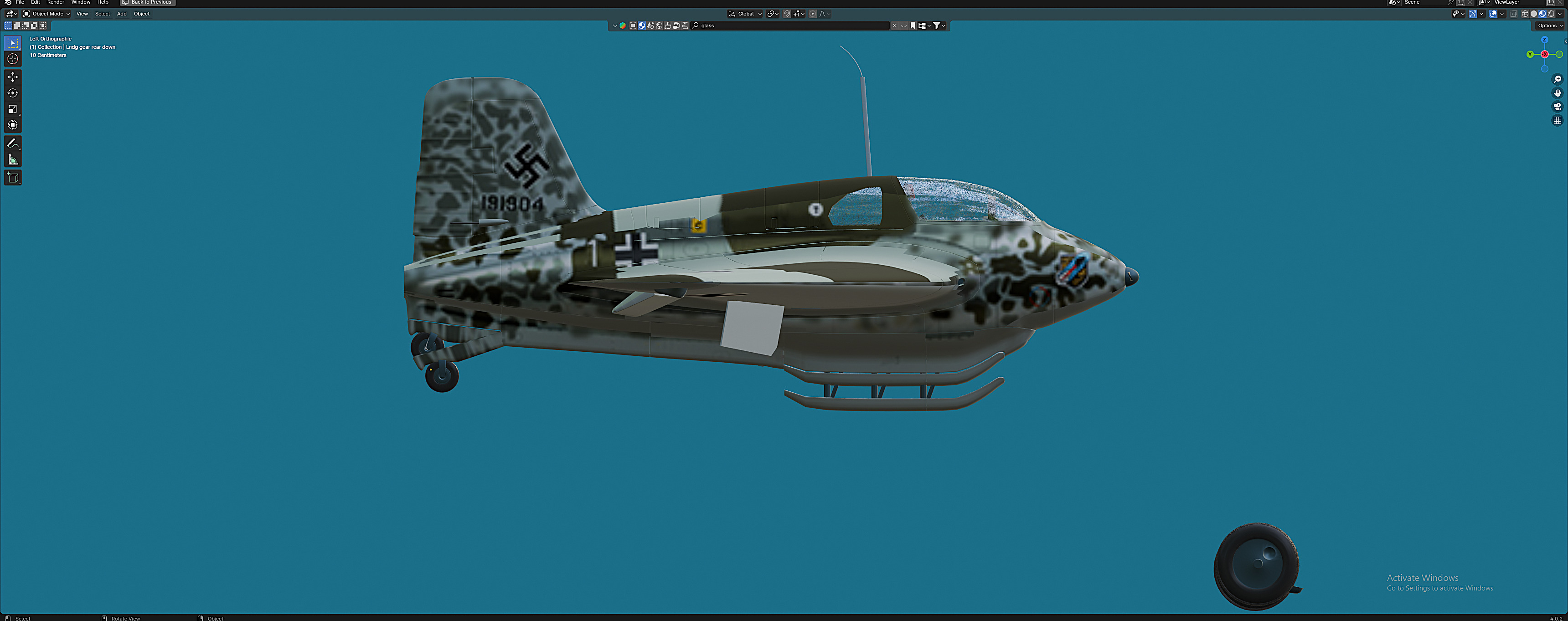Switch perspective/orthographic with grid icon
The image size is (1568, 621).
(1557, 120)
